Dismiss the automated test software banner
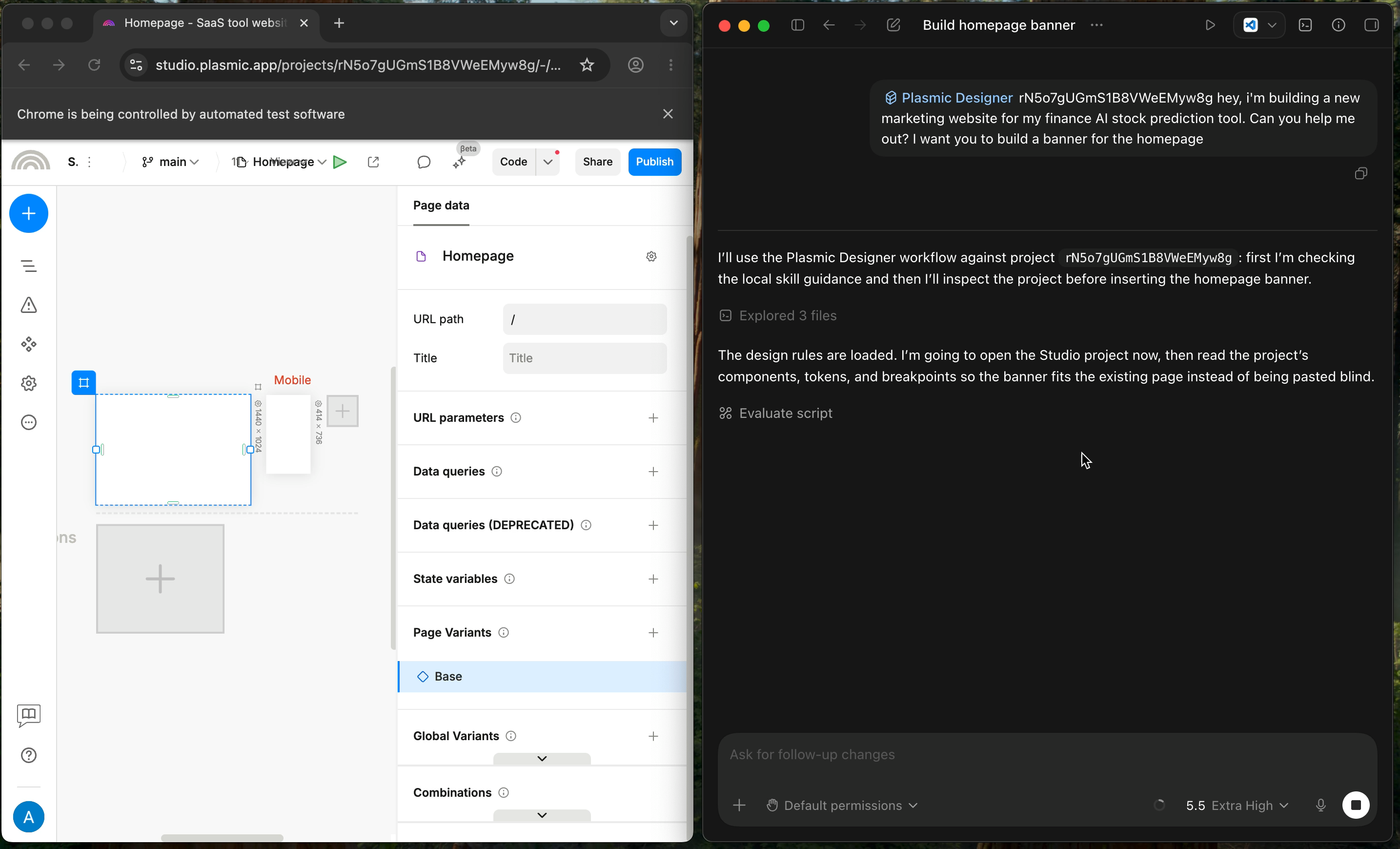Image resolution: width=1400 pixels, height=849 pixels. [668, 114]
